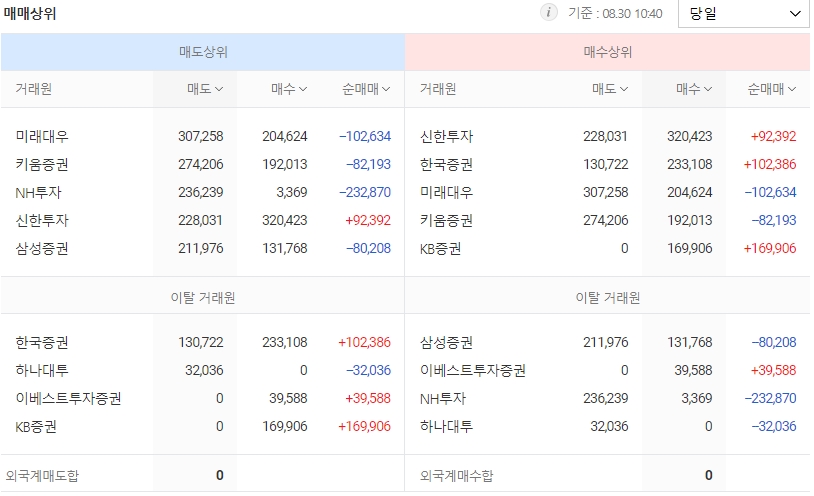
Task: Select 미래대우 in the 매도상위 list
Action: (x=42, y=136)
